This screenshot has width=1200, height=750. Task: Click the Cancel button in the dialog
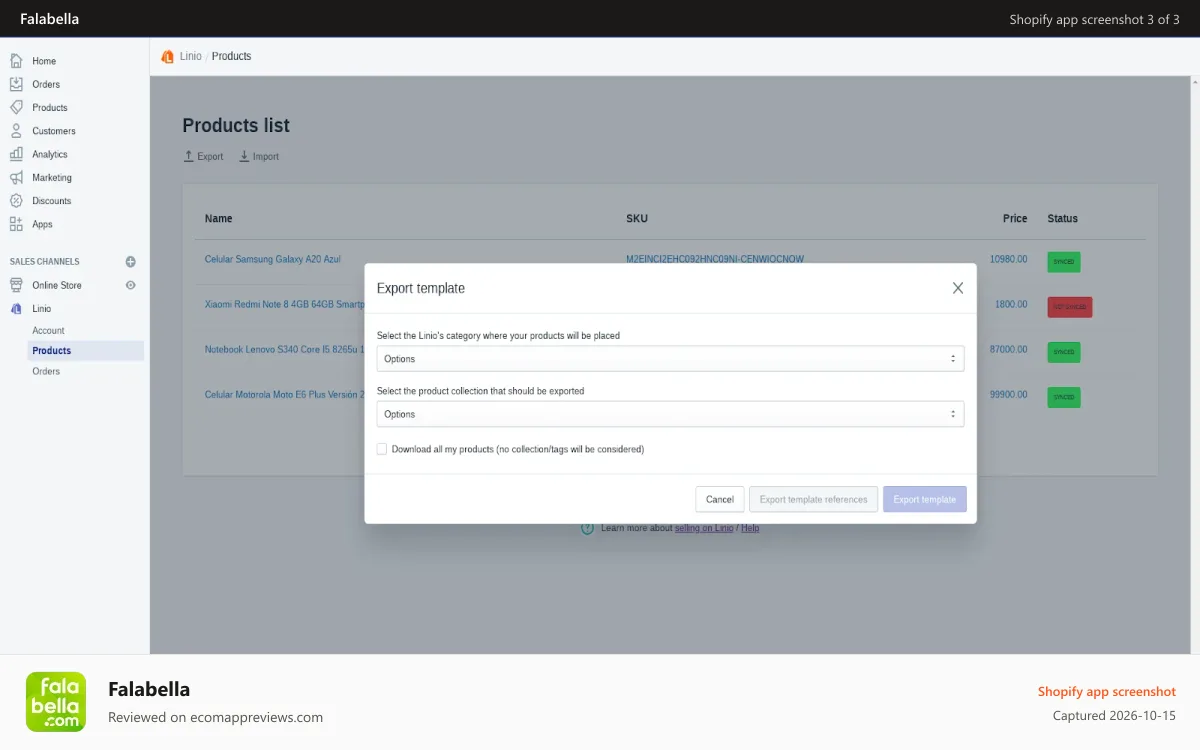[x=720, y=499]
